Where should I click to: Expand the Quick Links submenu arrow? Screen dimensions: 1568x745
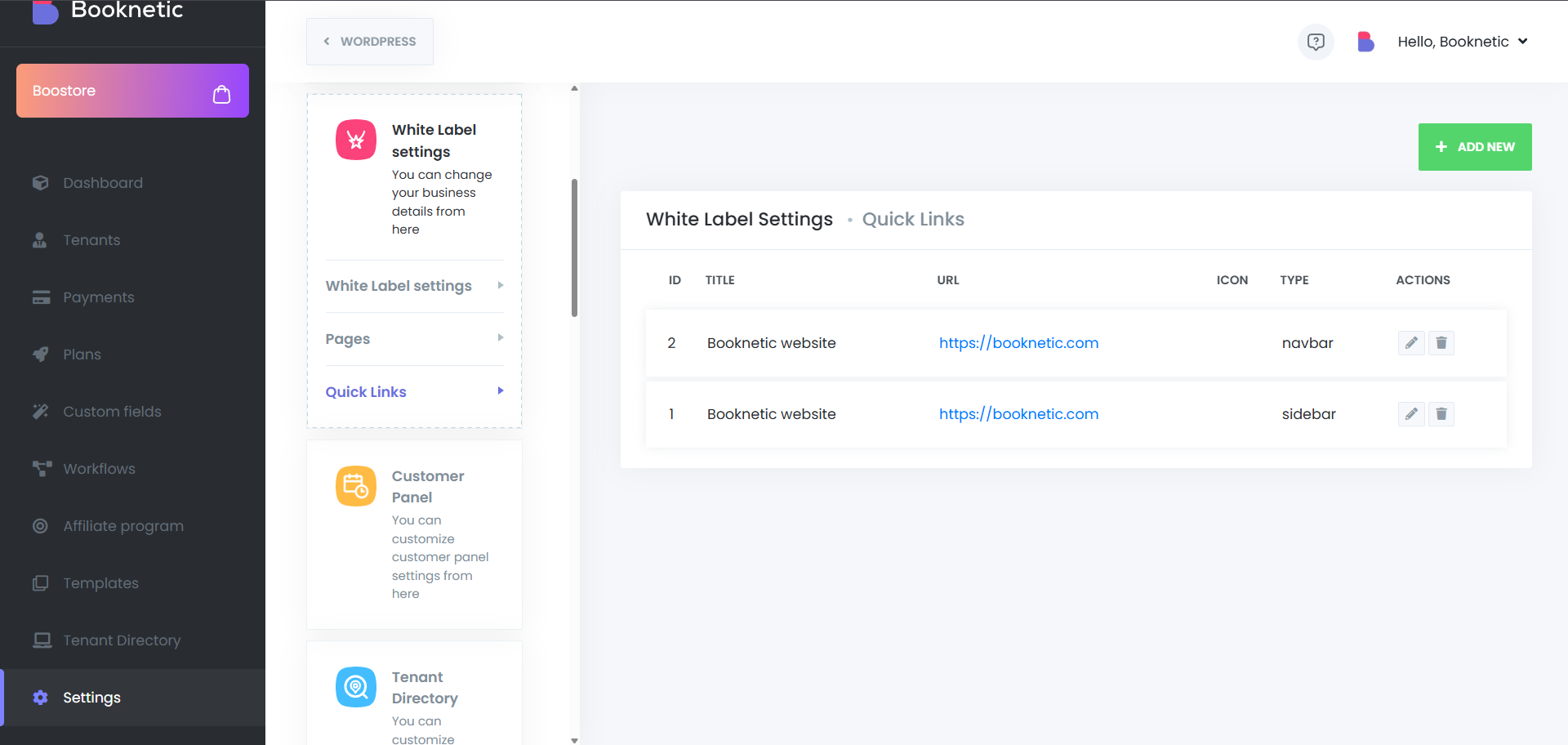(x=501, y=390)
